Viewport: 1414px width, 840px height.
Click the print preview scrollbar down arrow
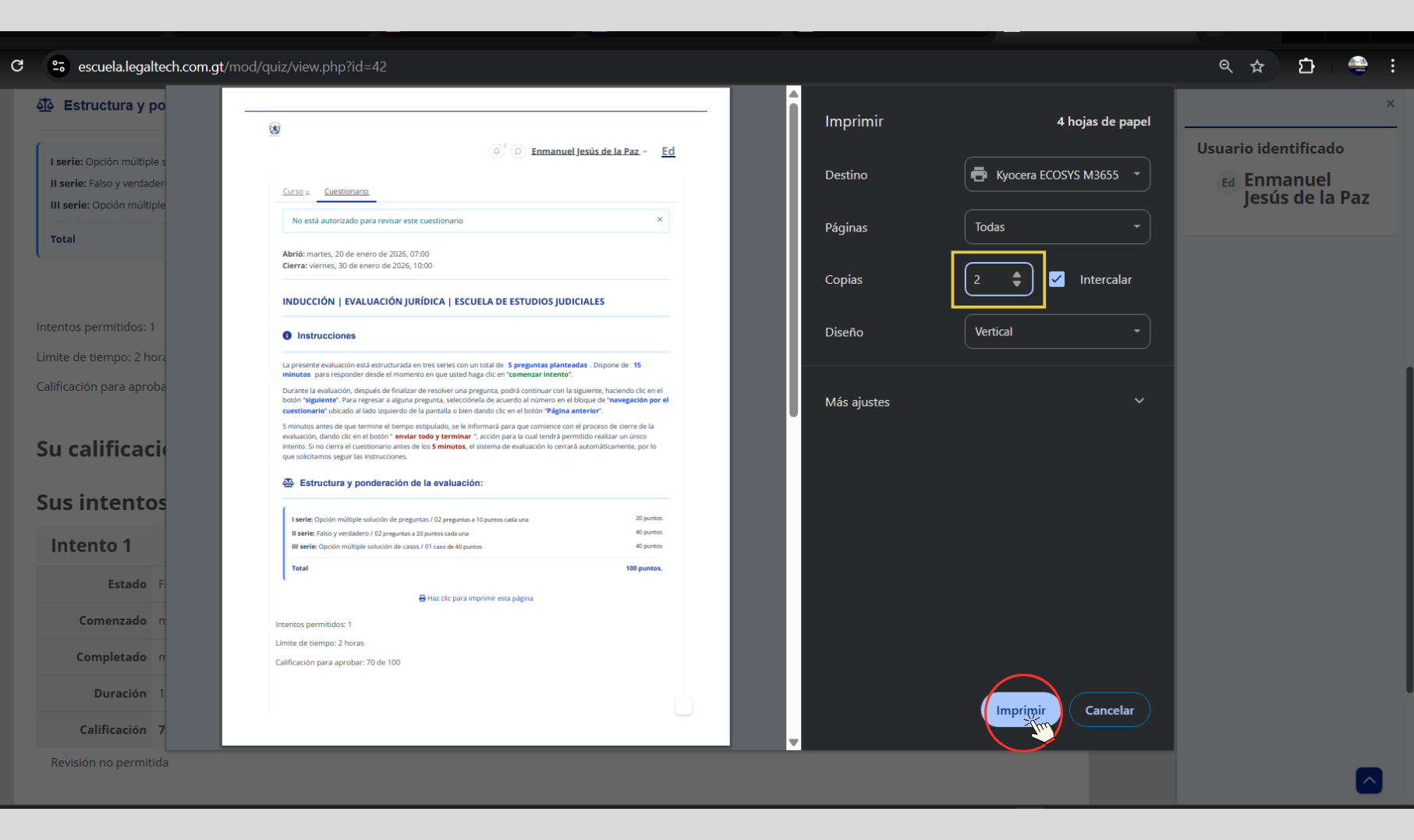pyautogui.click(x=794, y=743)
